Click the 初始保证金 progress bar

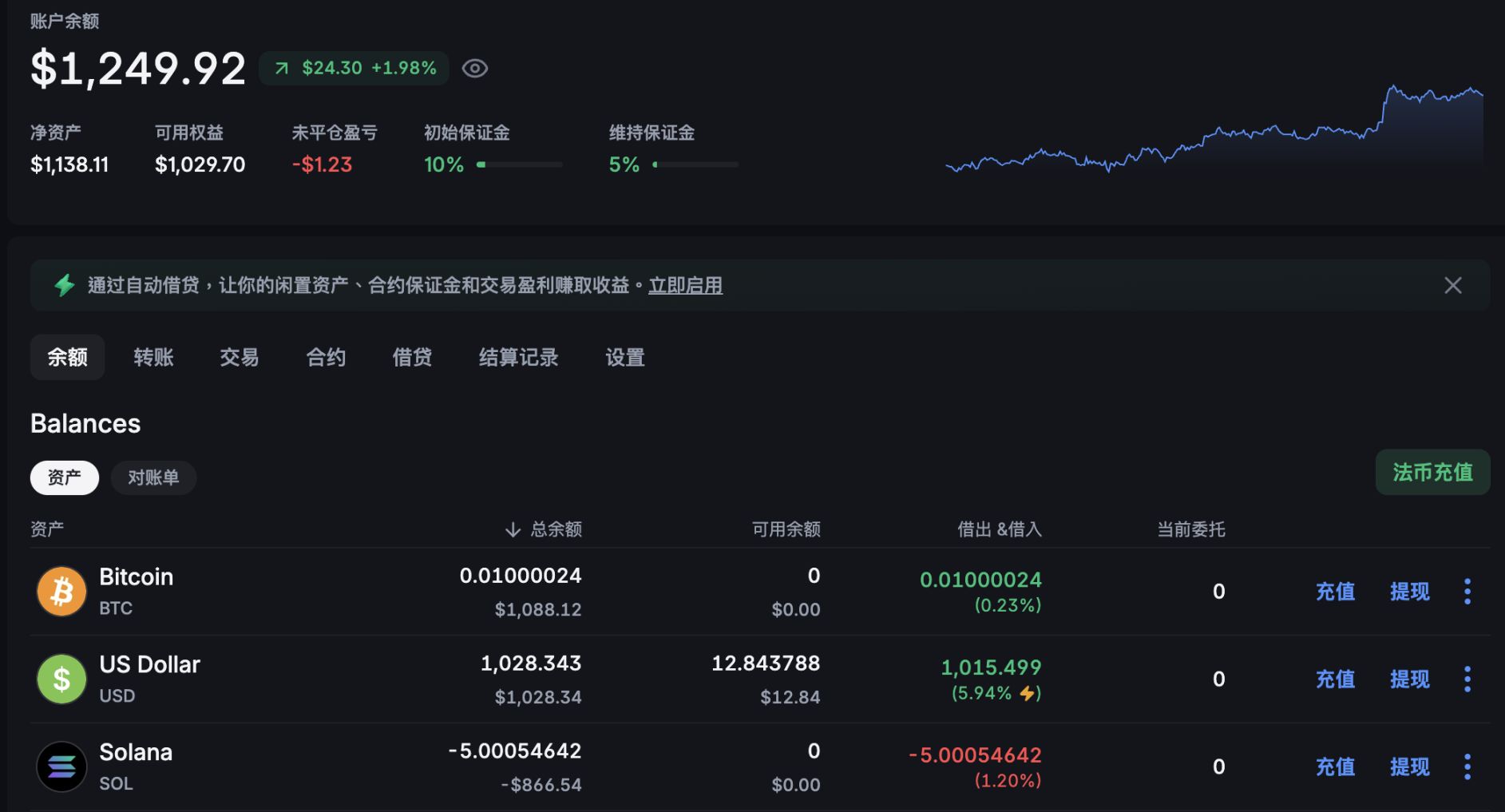click(x=519, y=164)
